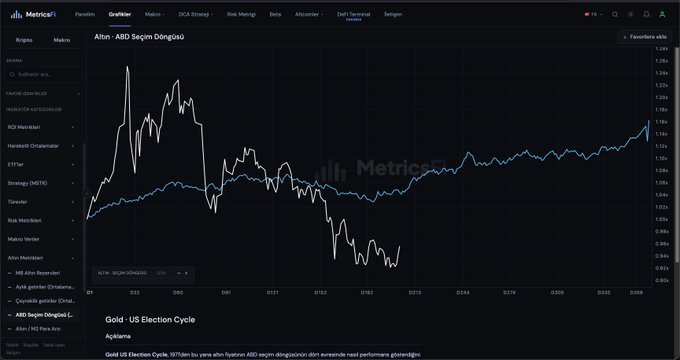Click the MetricsFi logo
This screenshot has width=680, height=360.
pyautogui.click(x=33, y=14)
